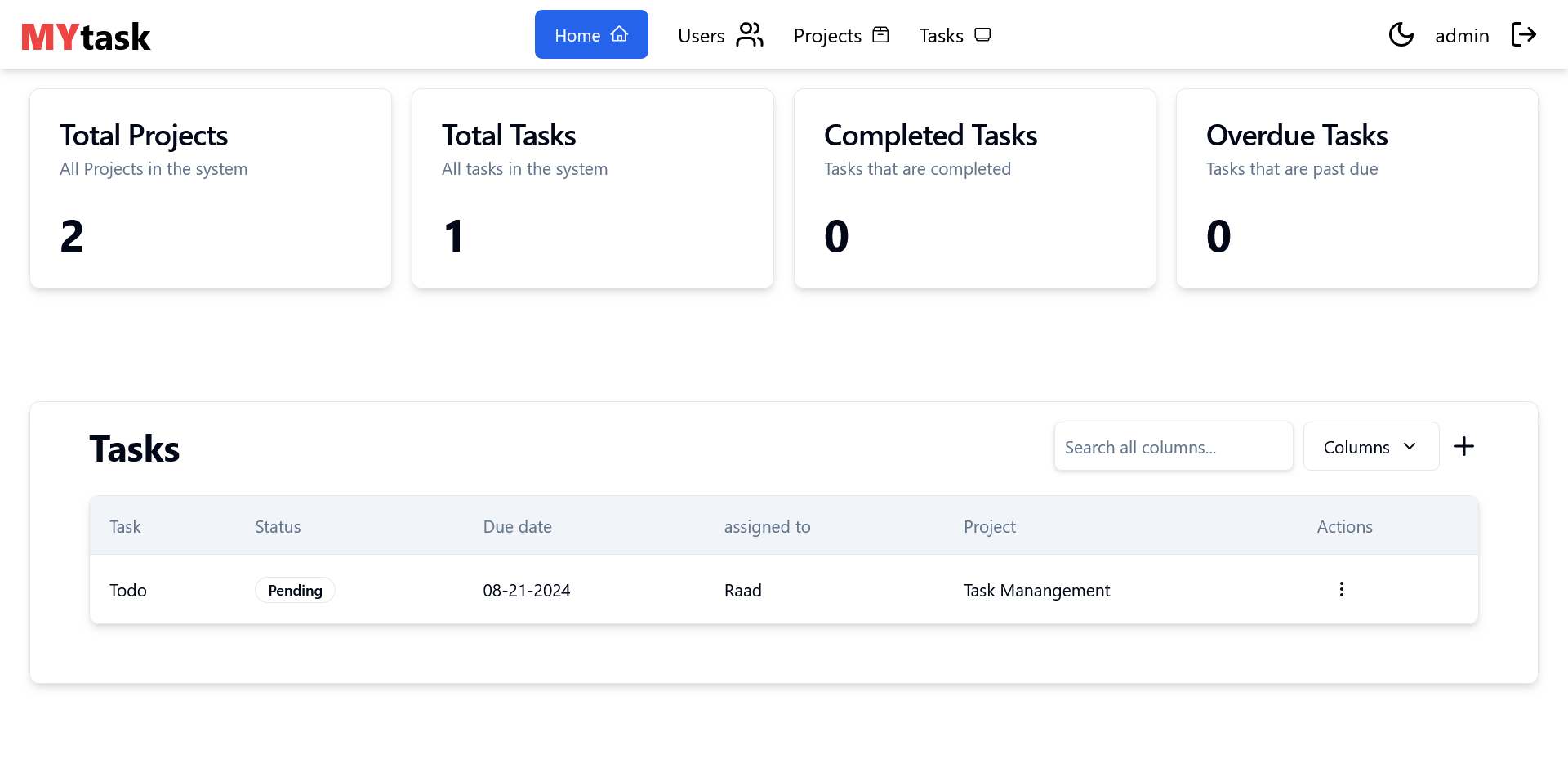
Task: Select the Overdue Tasks card
Action: (x=1356, y=189)
